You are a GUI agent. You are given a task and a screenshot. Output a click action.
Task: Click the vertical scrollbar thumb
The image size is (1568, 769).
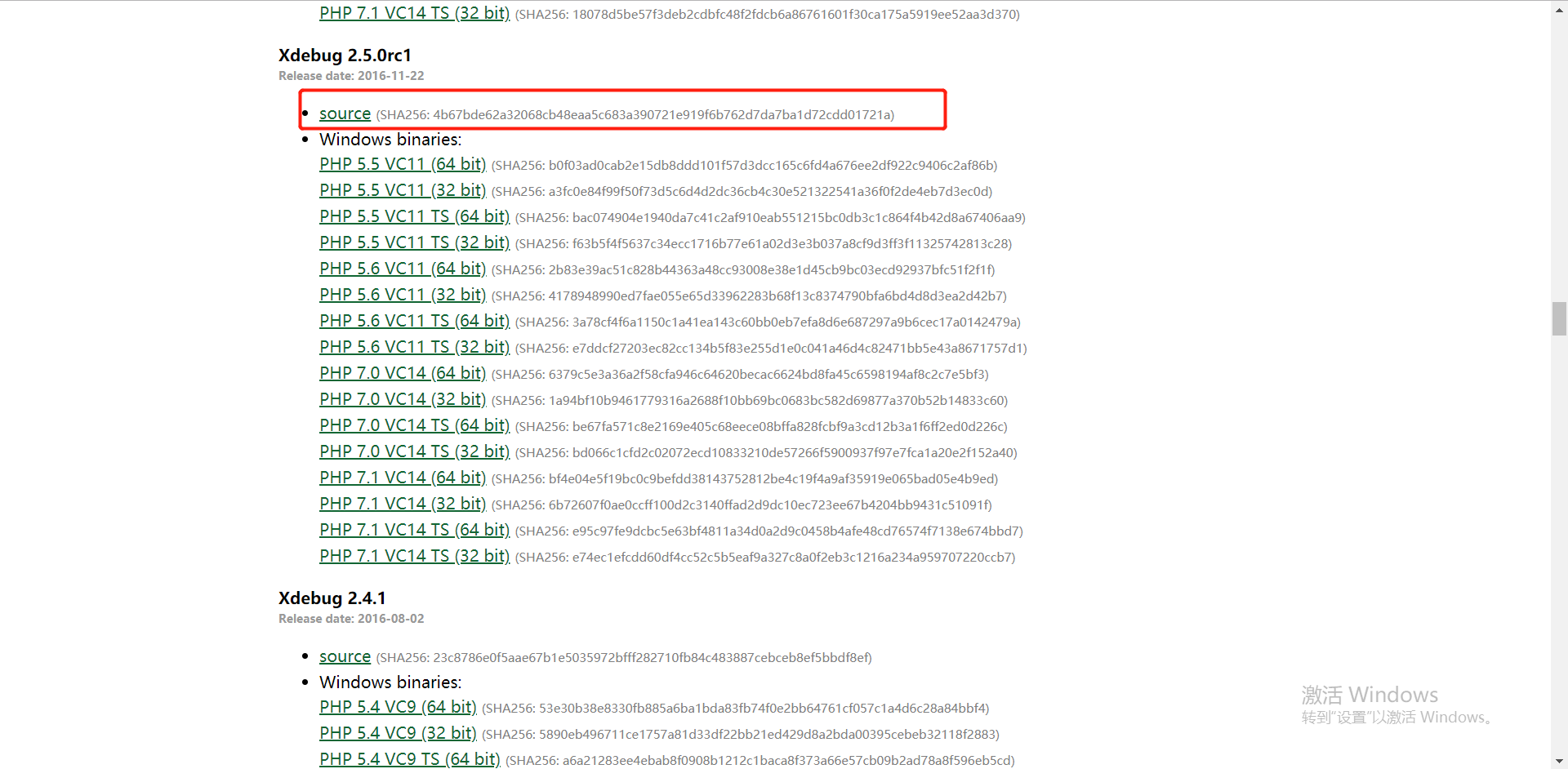pyautogui.click(x=1559, y=318)
